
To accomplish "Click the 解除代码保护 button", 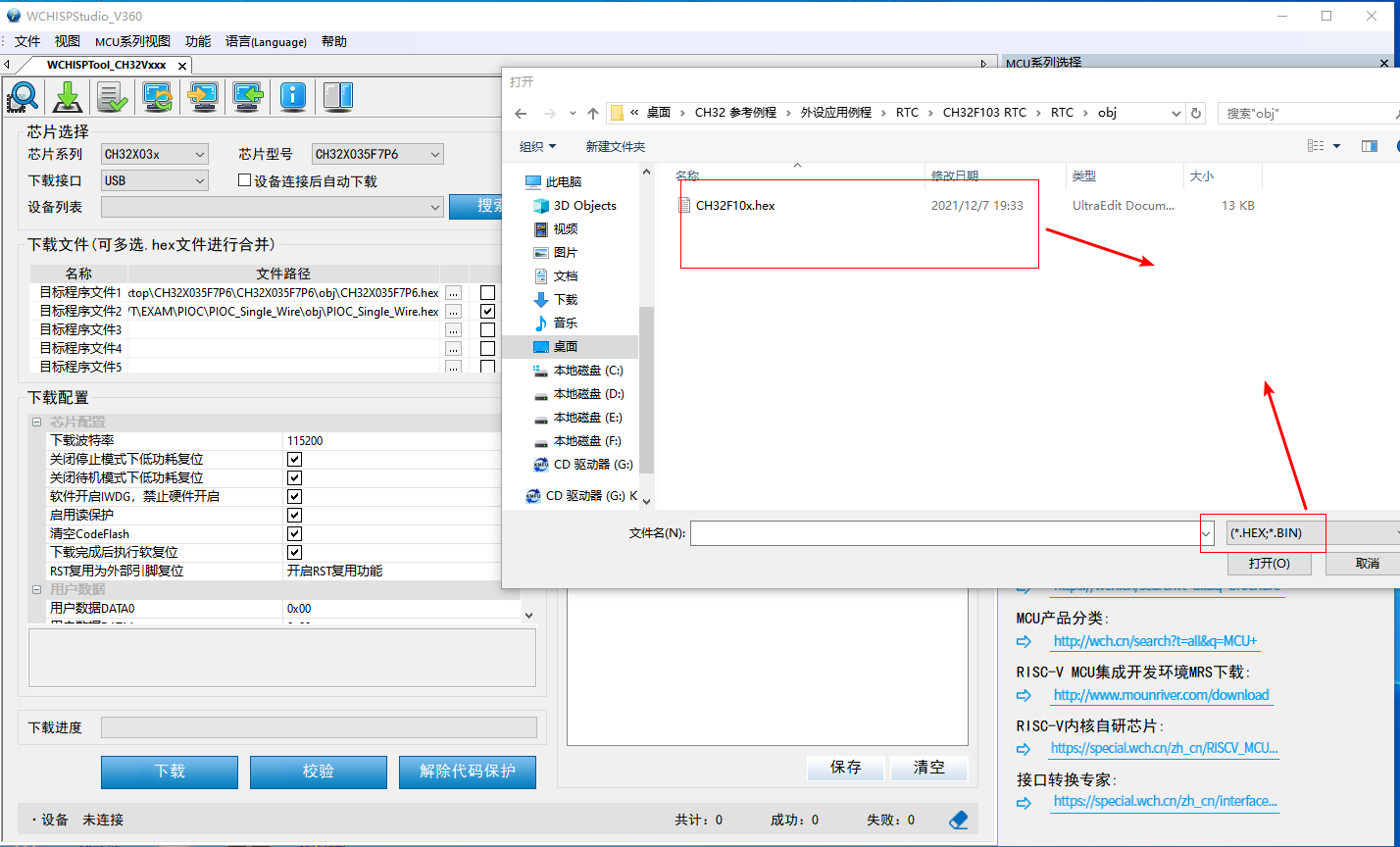I will pos(468,772).
